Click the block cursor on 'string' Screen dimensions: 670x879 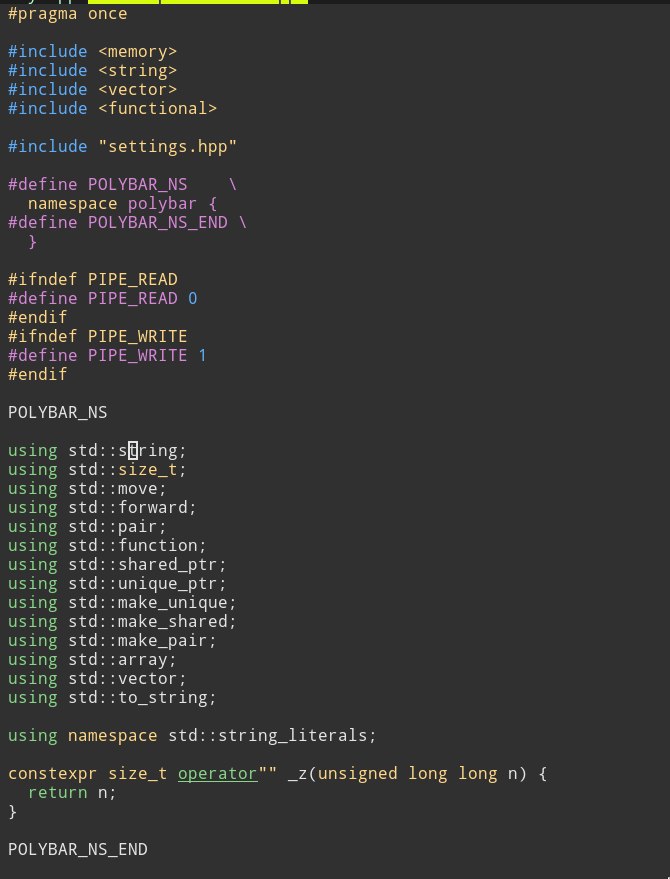point(133,450)
